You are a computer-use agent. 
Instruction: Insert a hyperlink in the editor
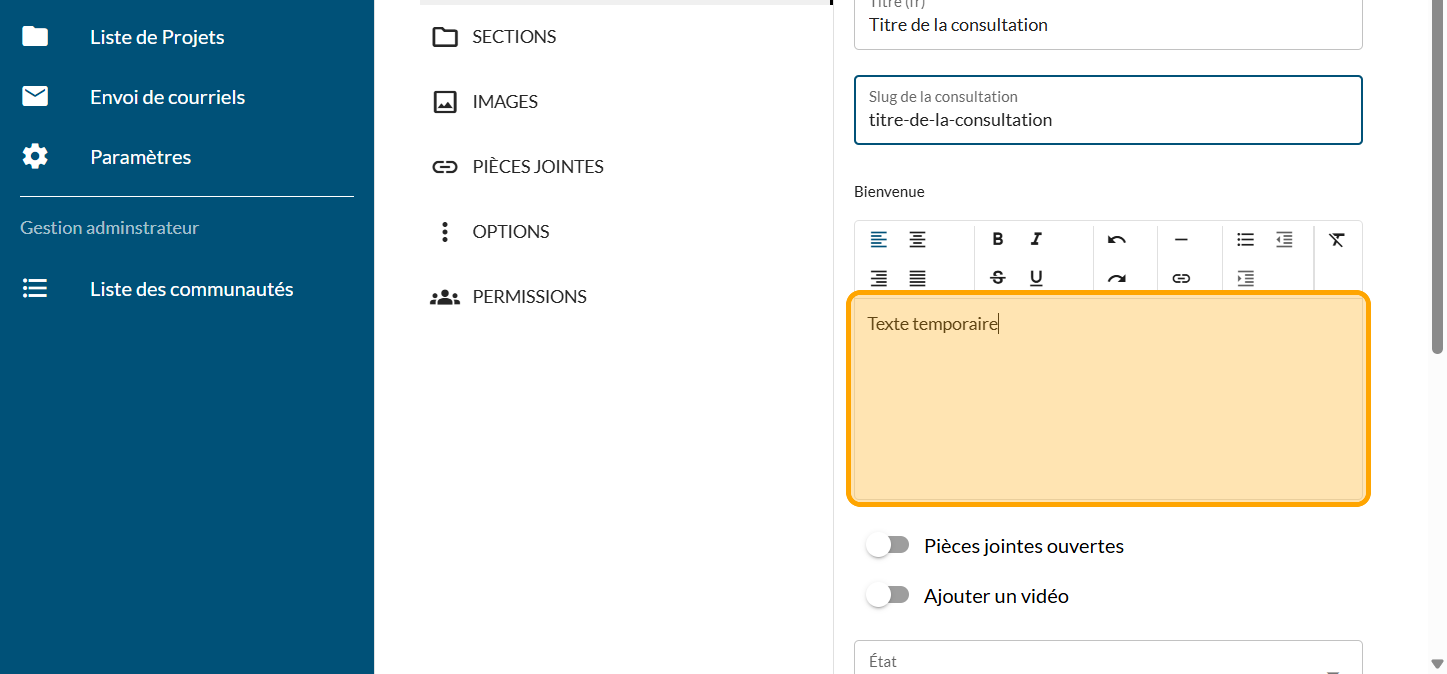coord(1181,278)
